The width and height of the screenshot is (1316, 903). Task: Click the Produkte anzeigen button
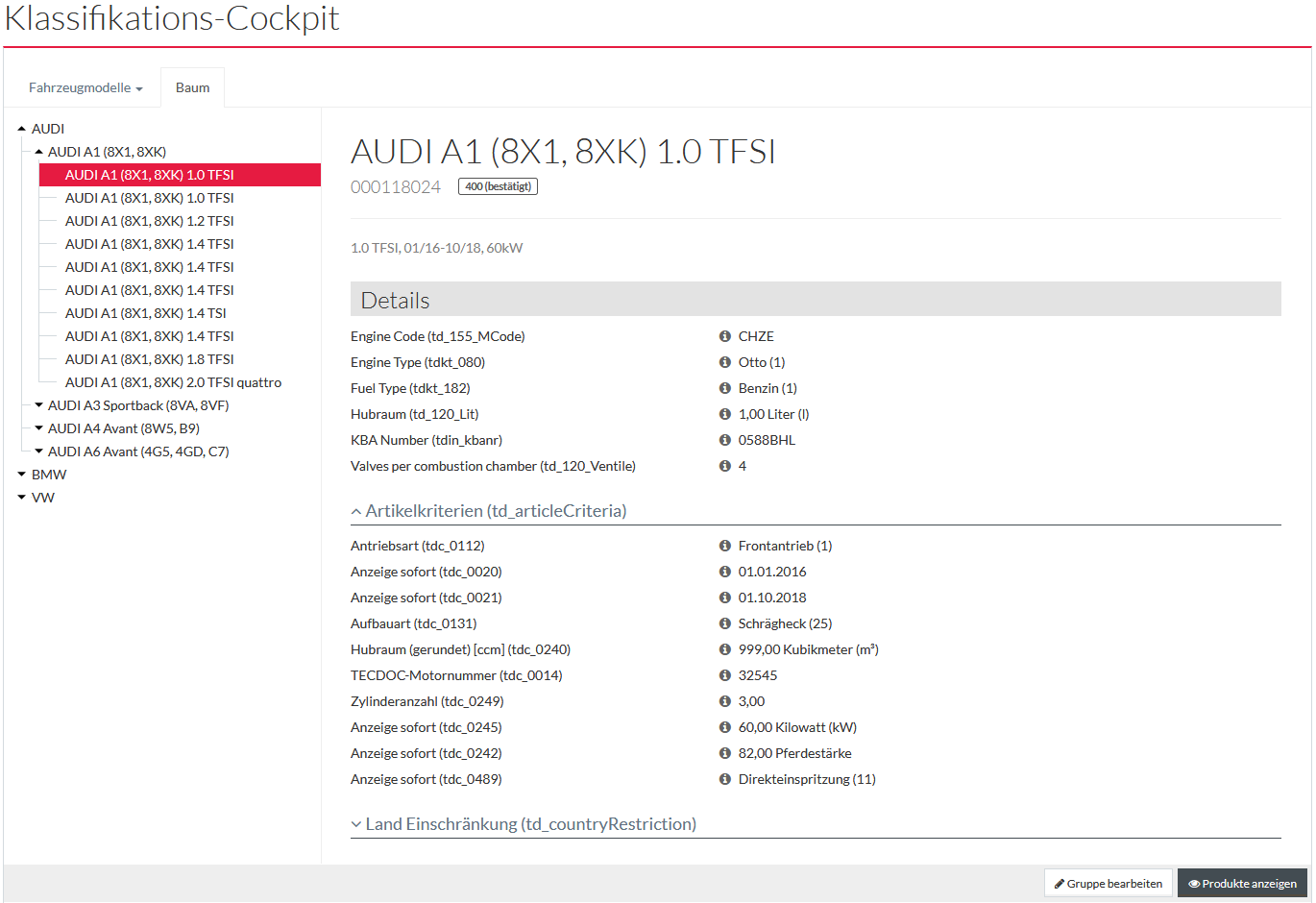click(x=1242, y=884)
